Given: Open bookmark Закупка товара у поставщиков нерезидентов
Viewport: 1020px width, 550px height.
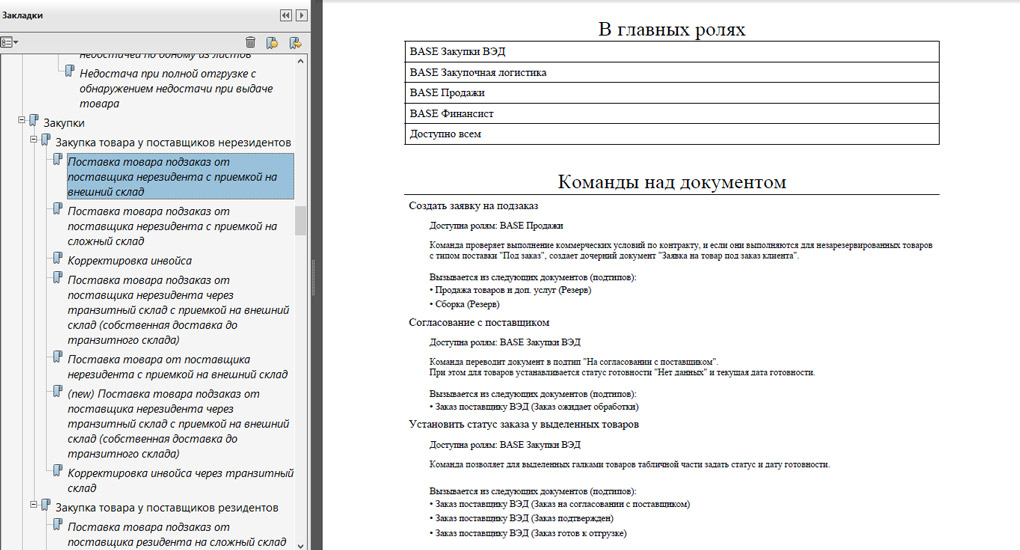Looking at the screenshot, I should coord(173,142).
